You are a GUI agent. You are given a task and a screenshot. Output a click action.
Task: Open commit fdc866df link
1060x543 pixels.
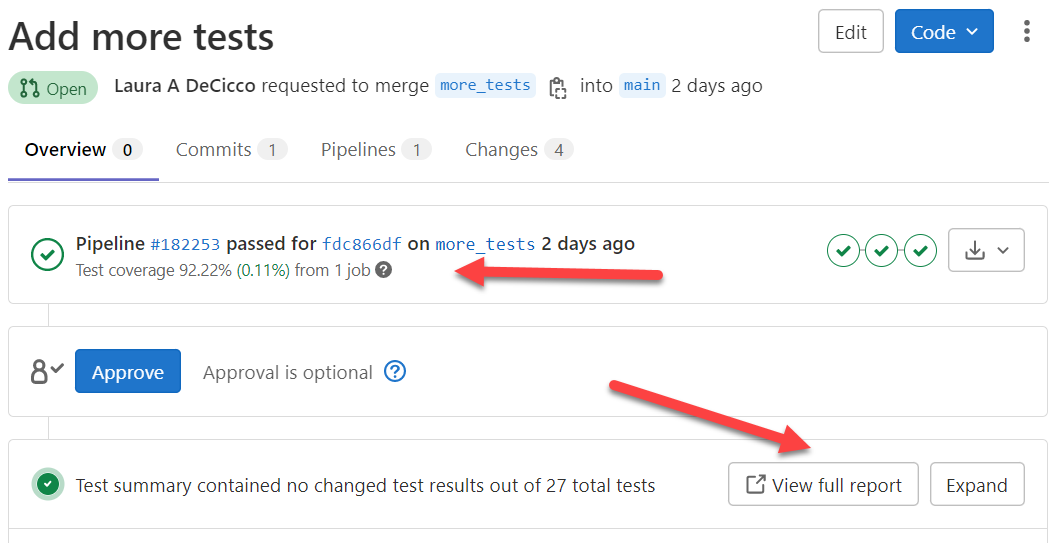362,244
